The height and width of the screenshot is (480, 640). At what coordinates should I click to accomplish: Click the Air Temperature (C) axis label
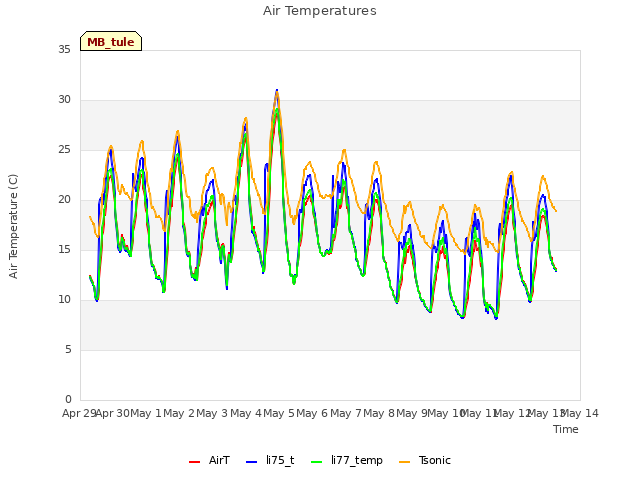coord(13,226)
